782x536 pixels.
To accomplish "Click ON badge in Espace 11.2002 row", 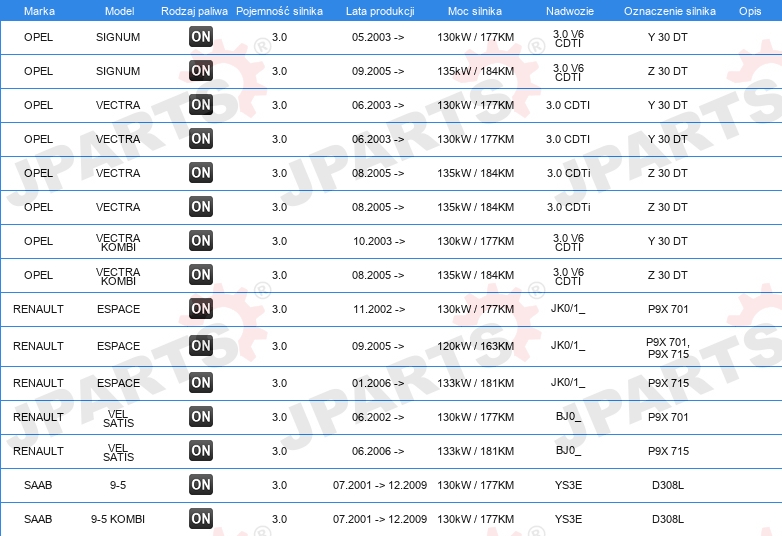I will pyautogui.click(x=201, y=308).
